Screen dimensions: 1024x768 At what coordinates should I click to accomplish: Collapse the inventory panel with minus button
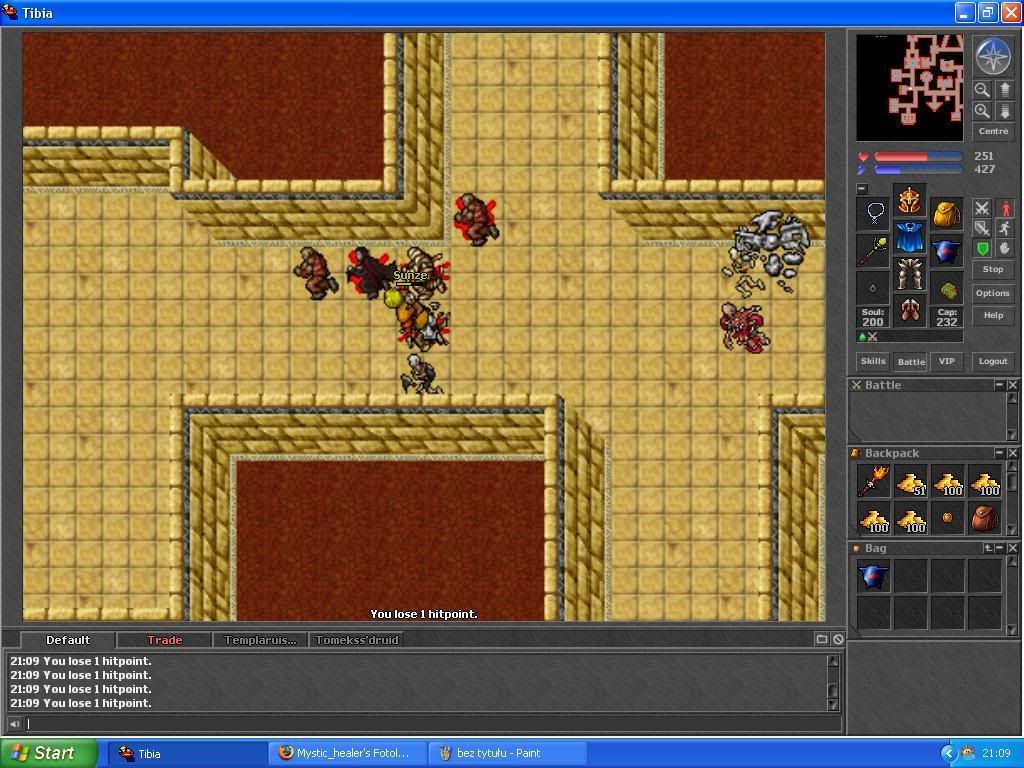[x=862, y=189]
